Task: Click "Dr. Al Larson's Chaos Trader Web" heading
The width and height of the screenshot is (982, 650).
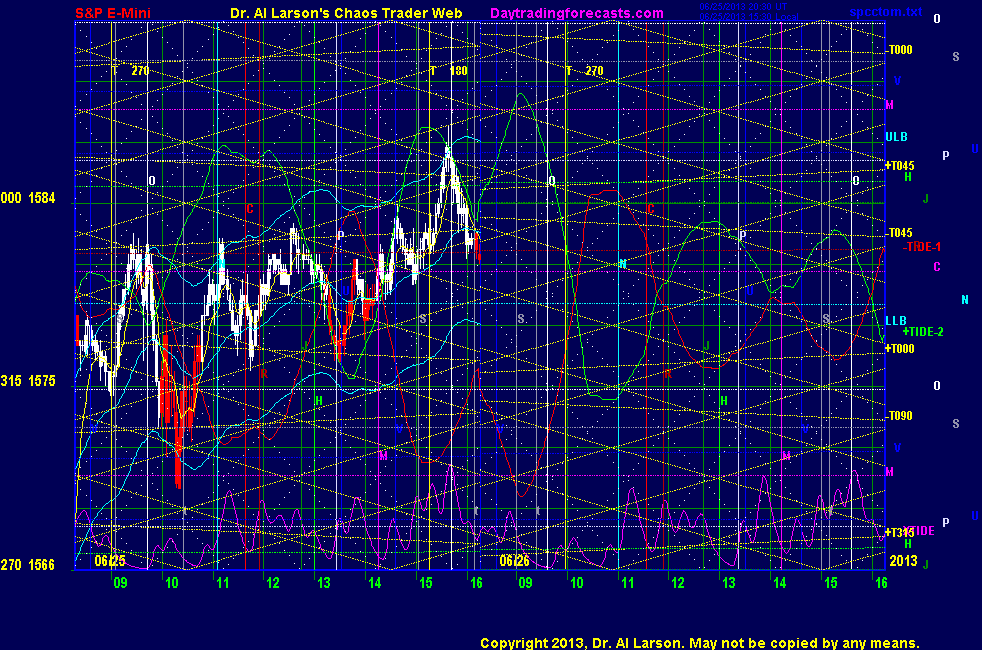Action: 346,13
